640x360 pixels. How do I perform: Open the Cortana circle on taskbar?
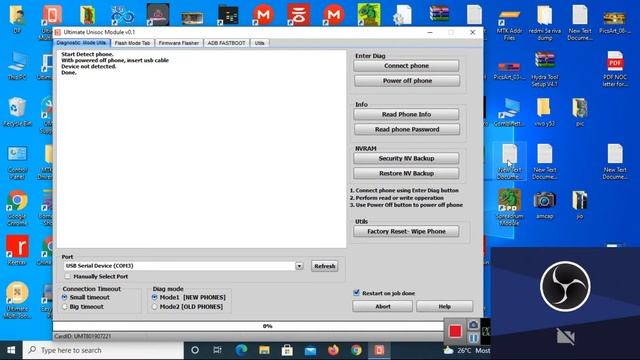[x=195, y=350]
